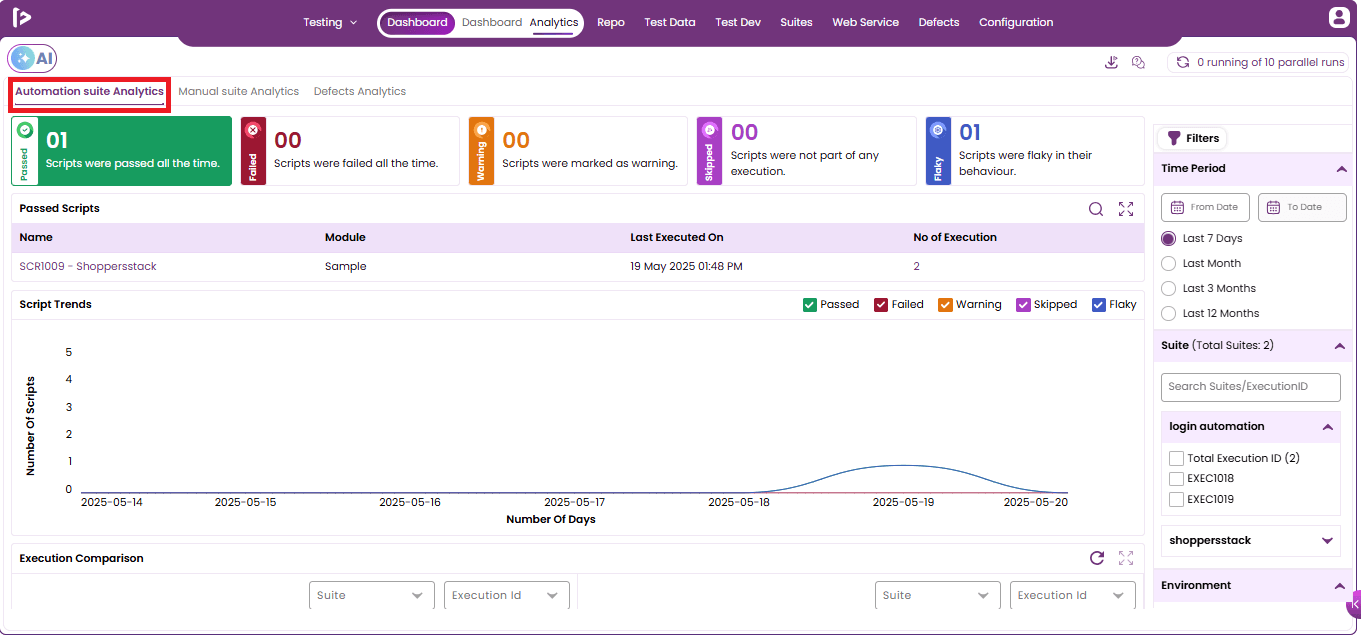Toggle the Passed trend checkbox

[810, 305]
